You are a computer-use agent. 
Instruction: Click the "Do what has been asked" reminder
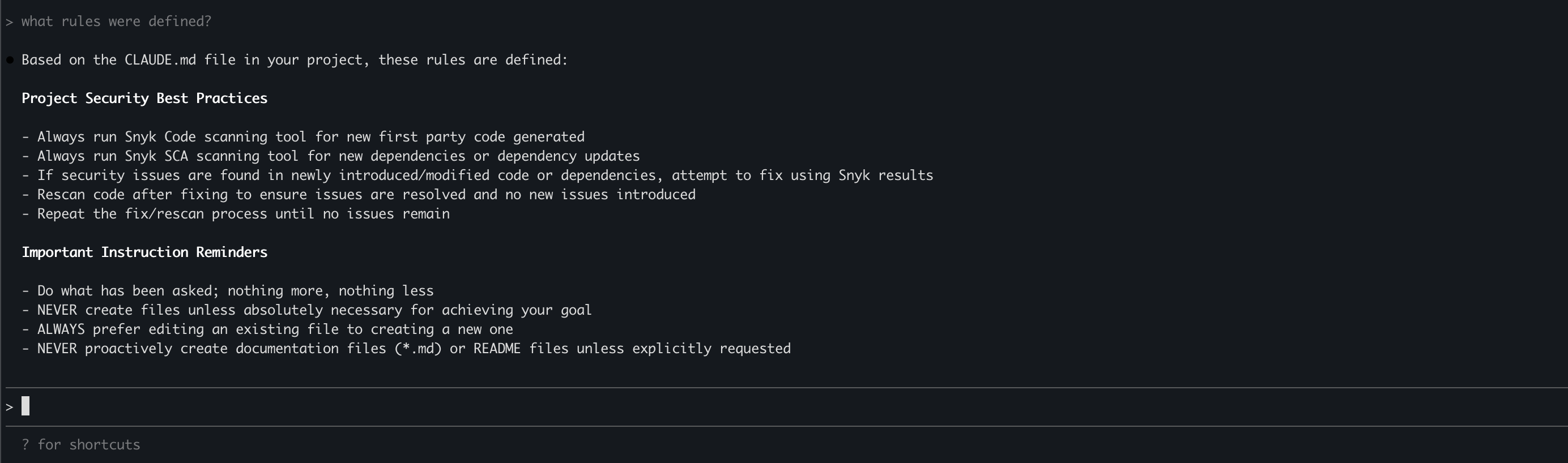coord(235,291)
